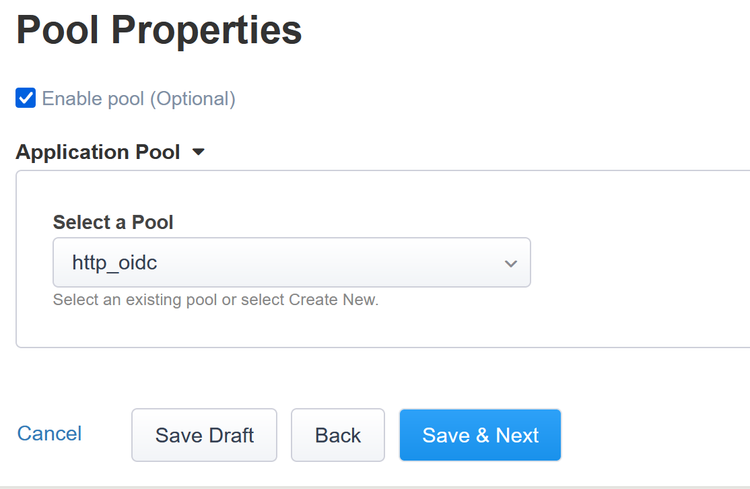The image size is (750, 489).
Task: Click the 'Enable pool (Optional)' label text
Action: [x=138, y=99]
